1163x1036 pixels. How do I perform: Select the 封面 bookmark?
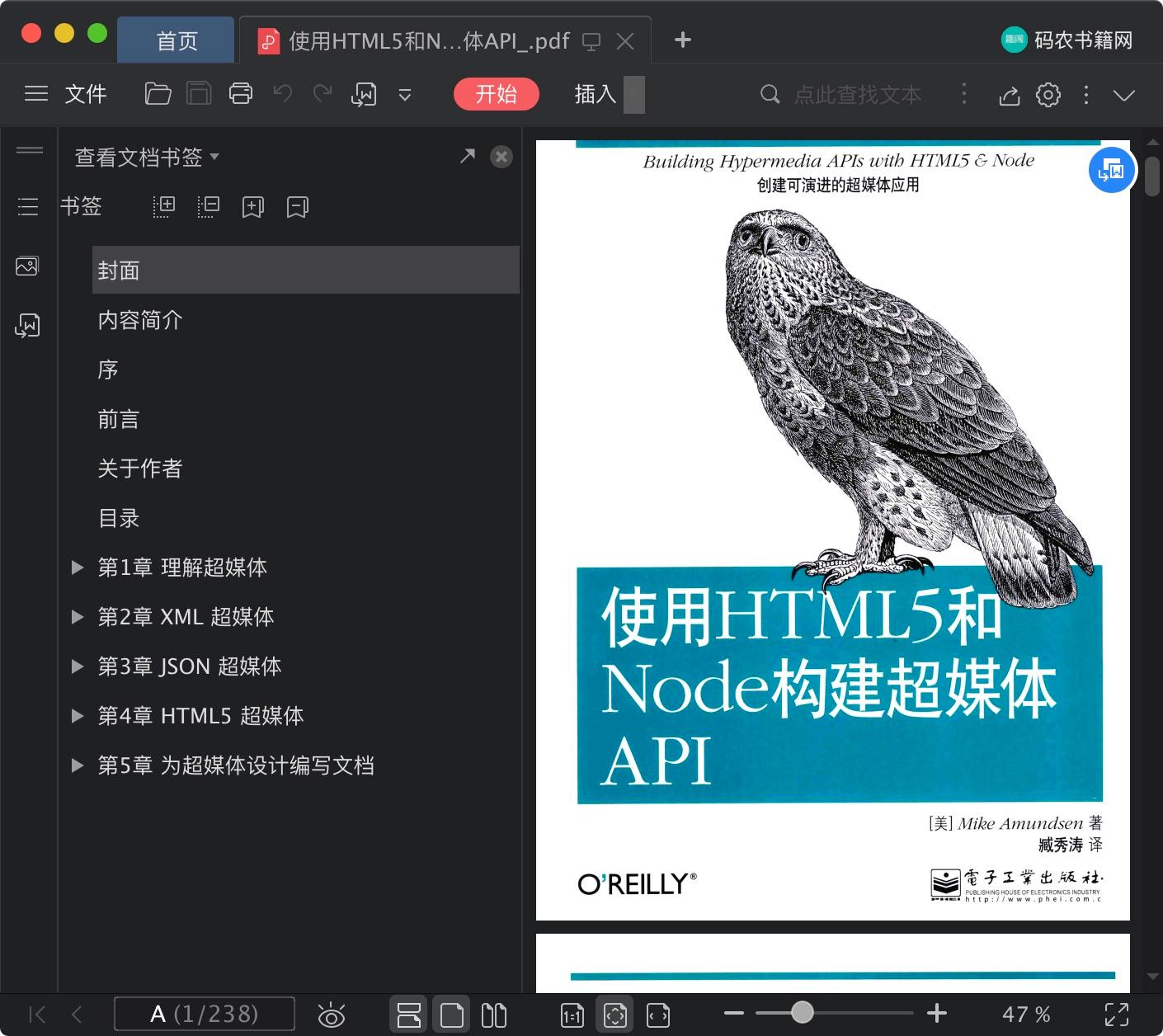click(x=306, y=270)
